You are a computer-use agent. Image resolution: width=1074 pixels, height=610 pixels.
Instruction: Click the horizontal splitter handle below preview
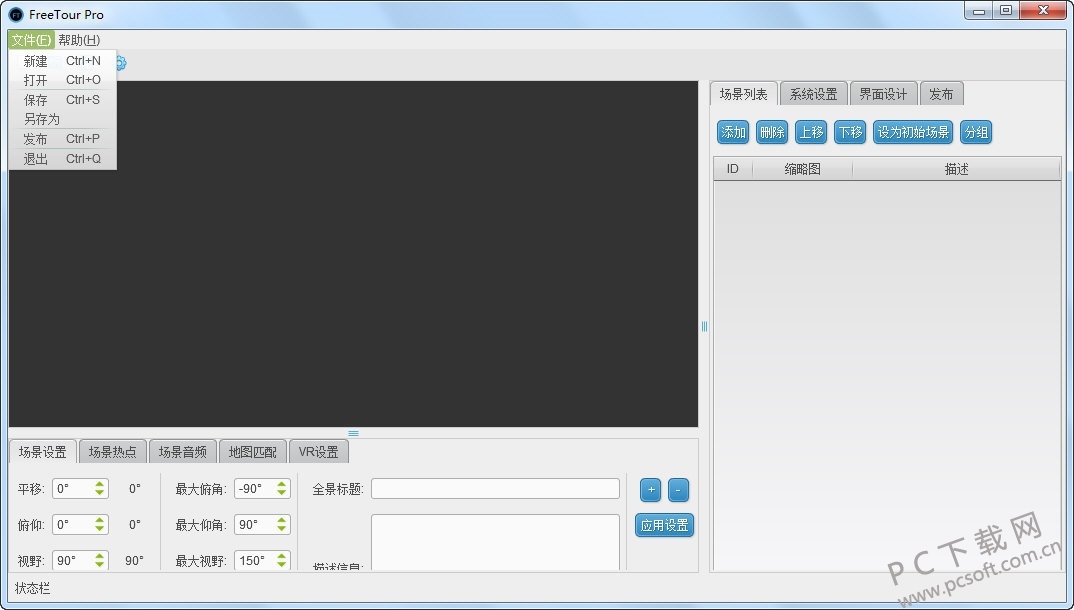(353, 433)
